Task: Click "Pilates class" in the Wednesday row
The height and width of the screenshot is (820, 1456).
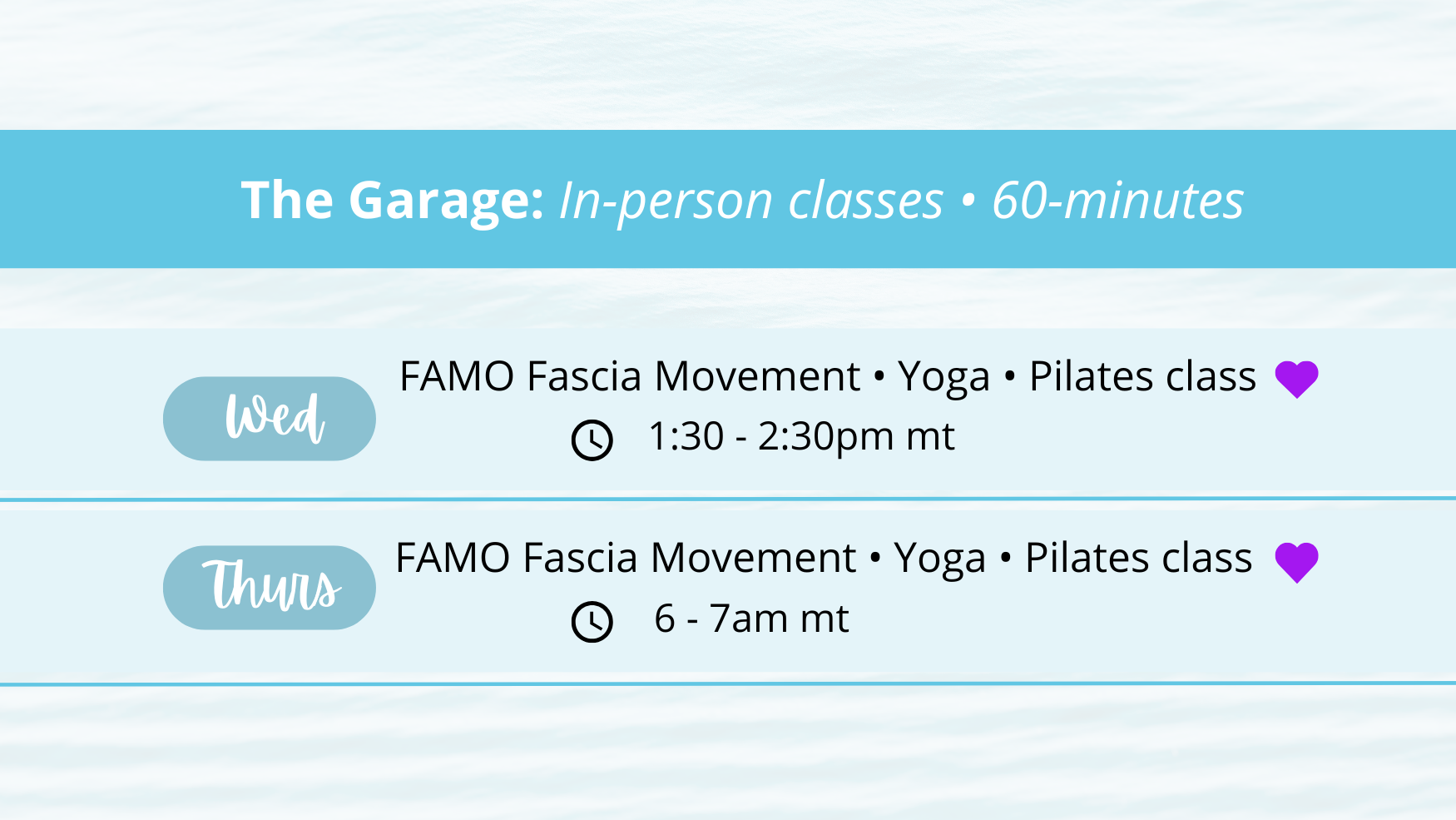Action: [1142, 376]
